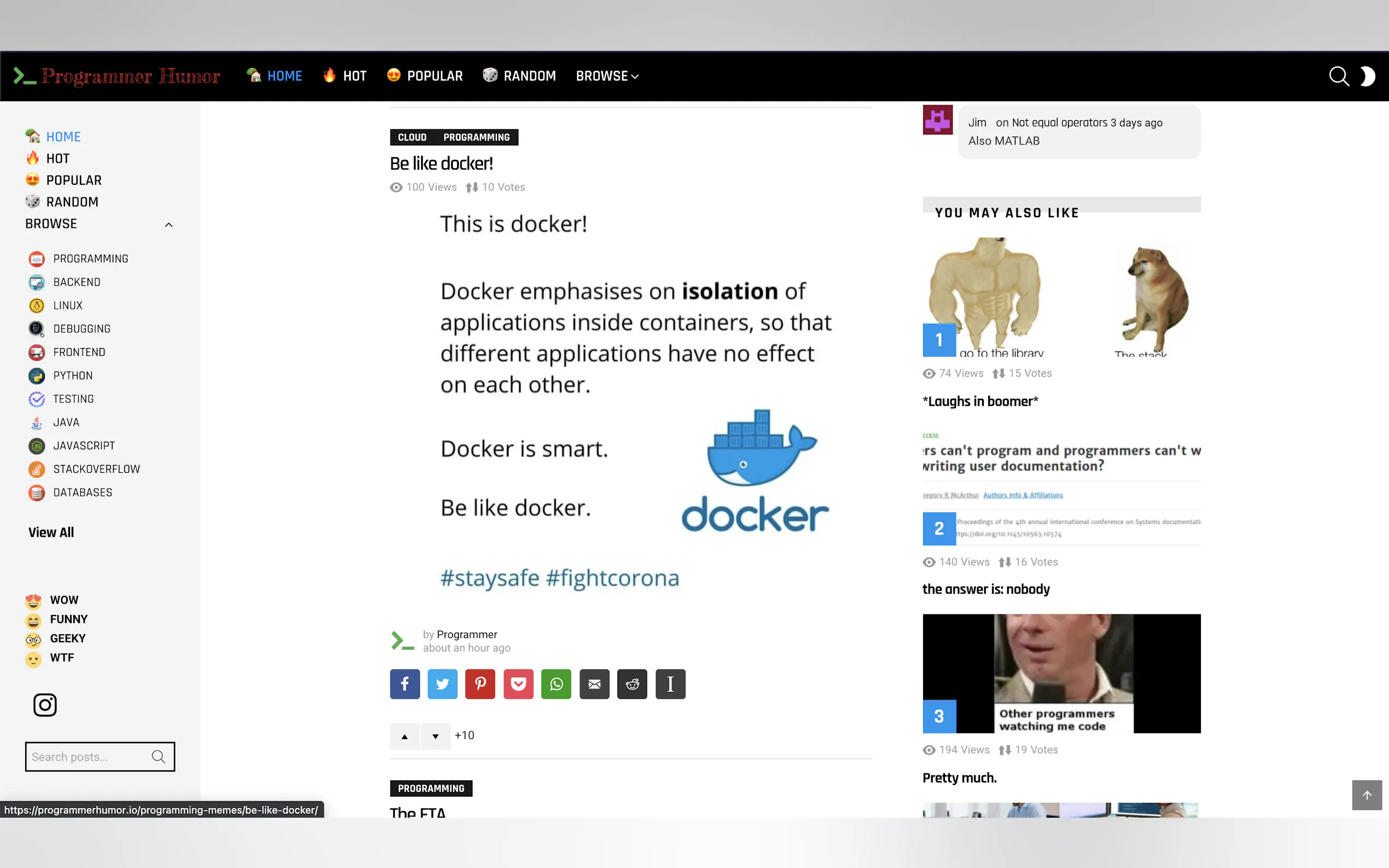Click View All categories link
This screenshot has width=1389, height=868.
point(51,532)
